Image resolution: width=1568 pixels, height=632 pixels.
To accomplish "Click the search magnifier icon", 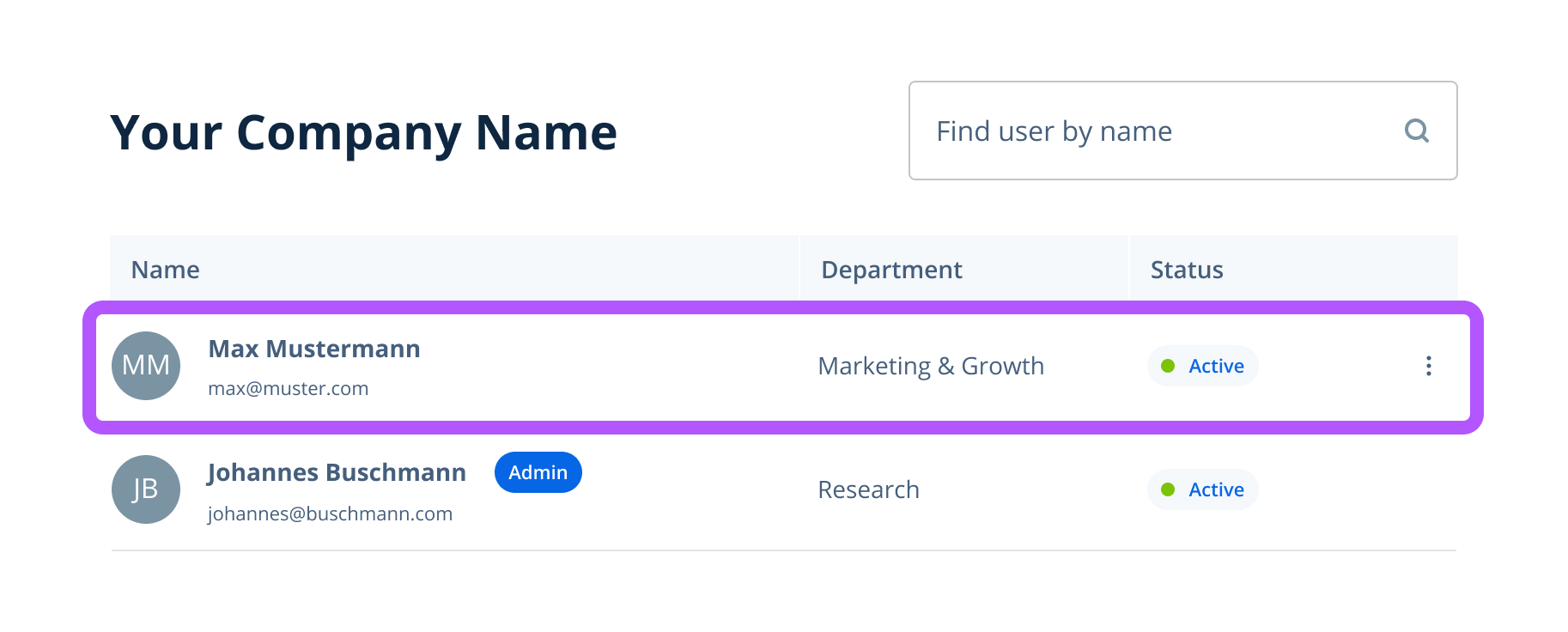I will (1416, 131).
